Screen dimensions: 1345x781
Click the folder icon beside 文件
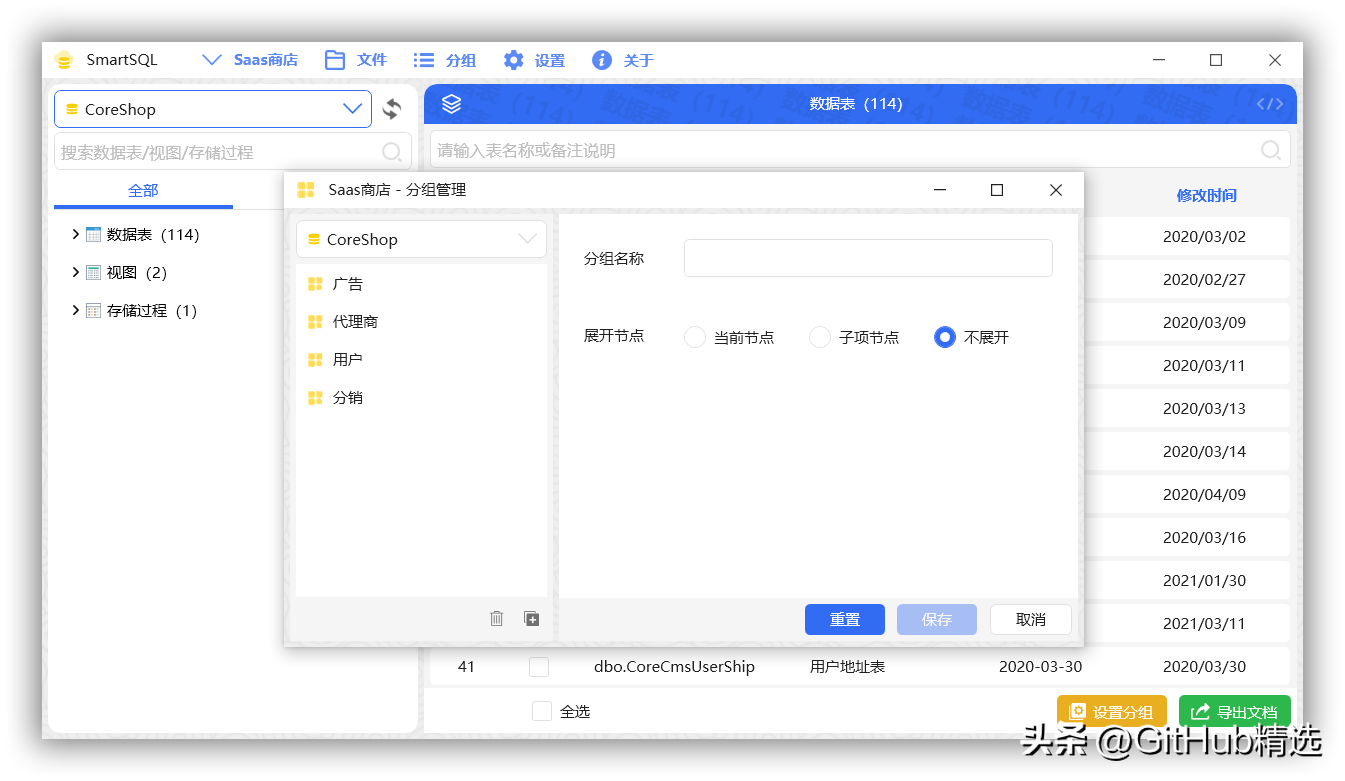click(335, 60)
